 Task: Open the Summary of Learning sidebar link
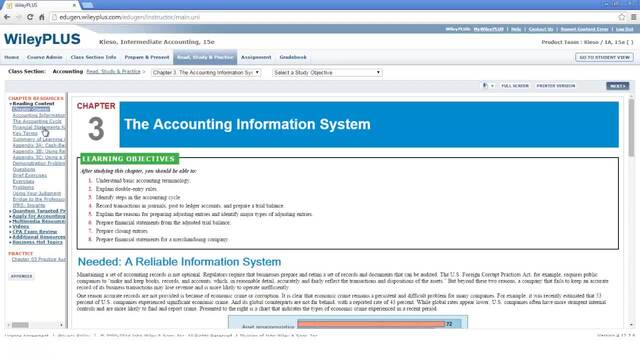39,139
